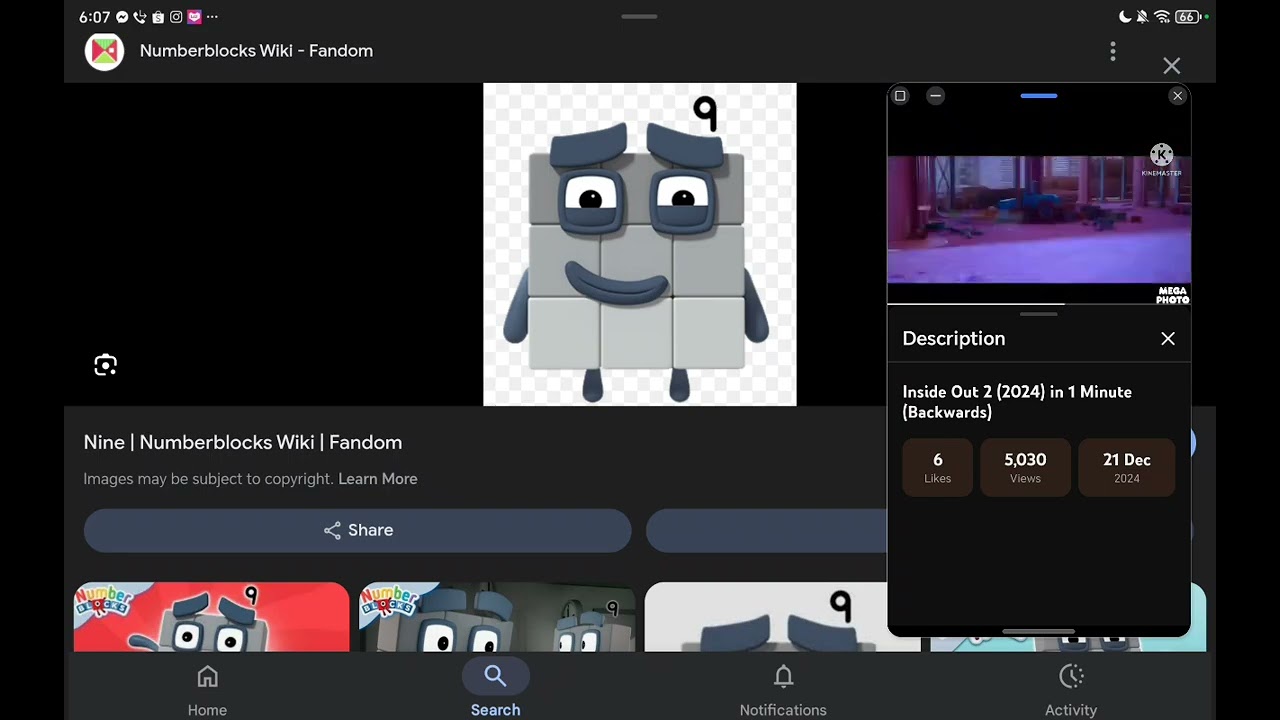Screen dimensions: 1280x720
Task: Tap the Inside Out 2 video player
Action: pyautogui.click(x=1039, y=220)
